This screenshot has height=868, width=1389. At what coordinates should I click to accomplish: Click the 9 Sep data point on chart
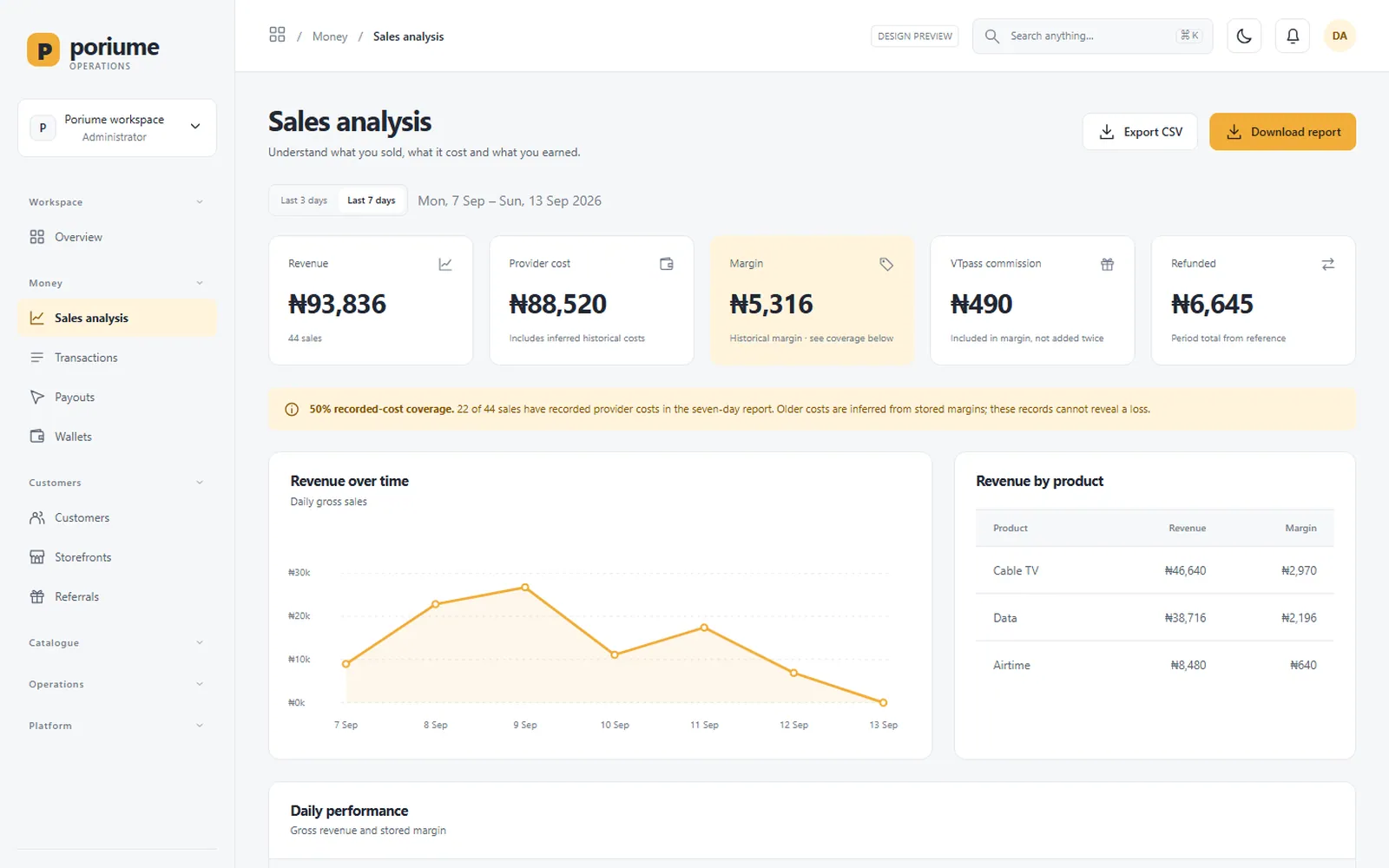[525, 588]
